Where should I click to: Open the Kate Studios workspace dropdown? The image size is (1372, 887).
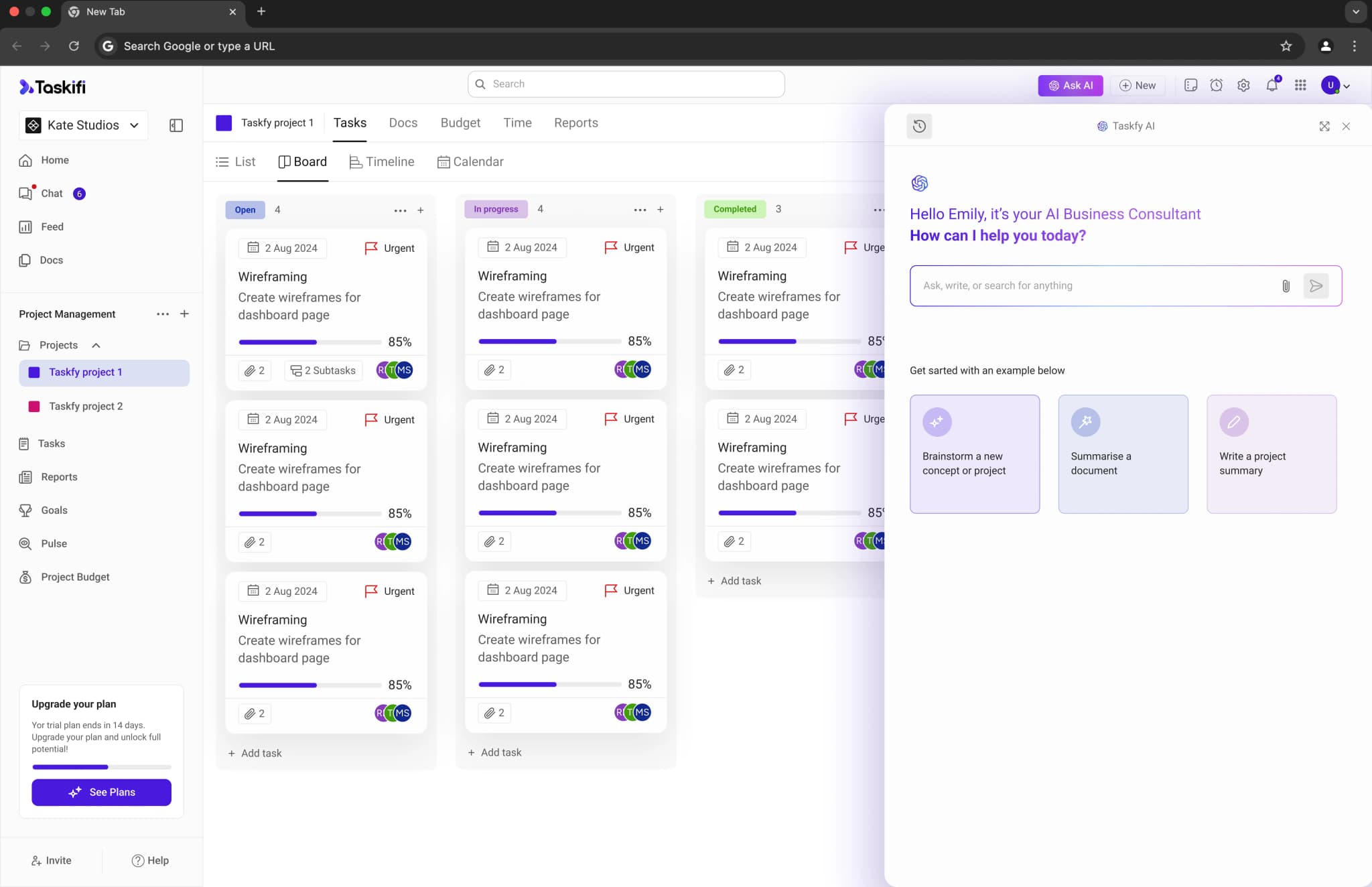(83, 125)
